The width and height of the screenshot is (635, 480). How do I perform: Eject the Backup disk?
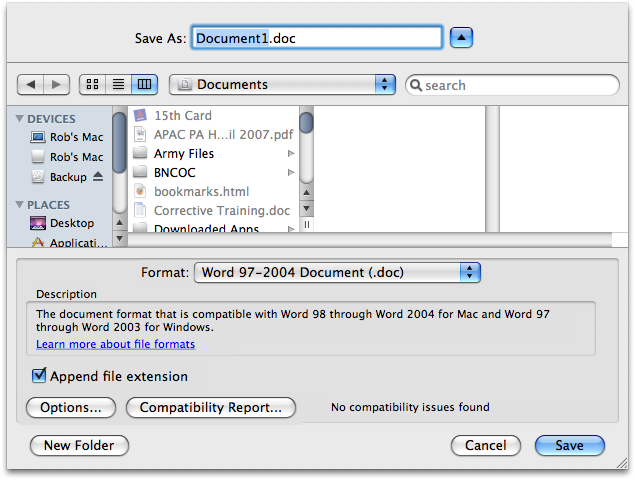pyautogui.click(x=98, y=177)
